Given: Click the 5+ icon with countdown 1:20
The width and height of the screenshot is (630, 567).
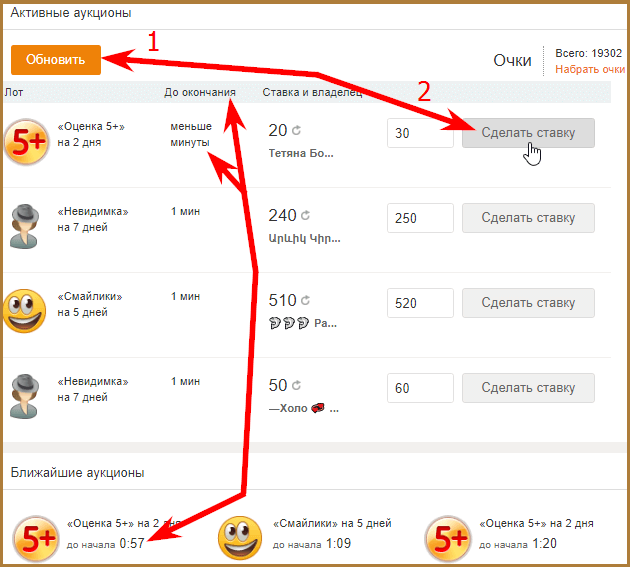Looking at the screenshot, I should pyautogui.click(x=448, y=538).
